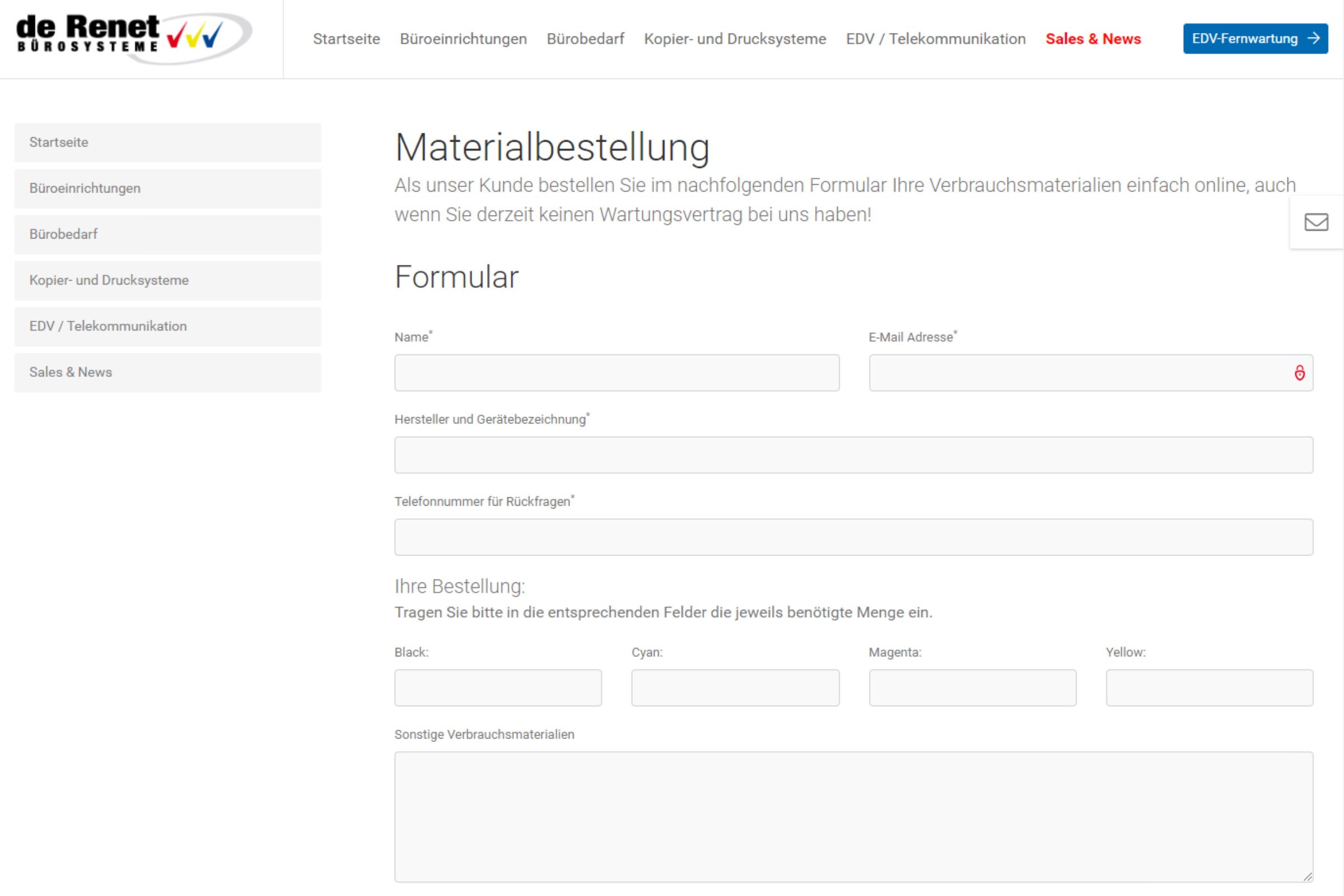The height and width of the screenshot is (896, 1344).
Task: Click Startseite in the left sidebar
Action: pos(167,142)
